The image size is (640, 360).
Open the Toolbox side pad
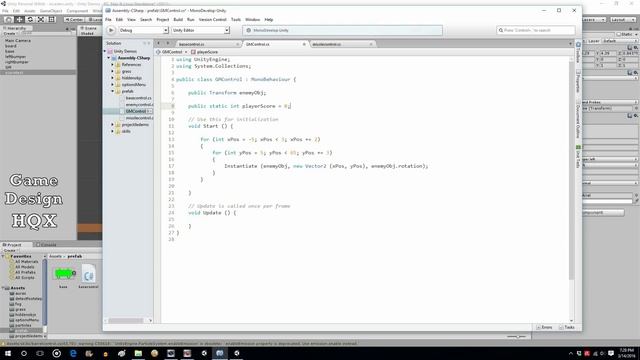pyautogui.click(x=578, y=52)
